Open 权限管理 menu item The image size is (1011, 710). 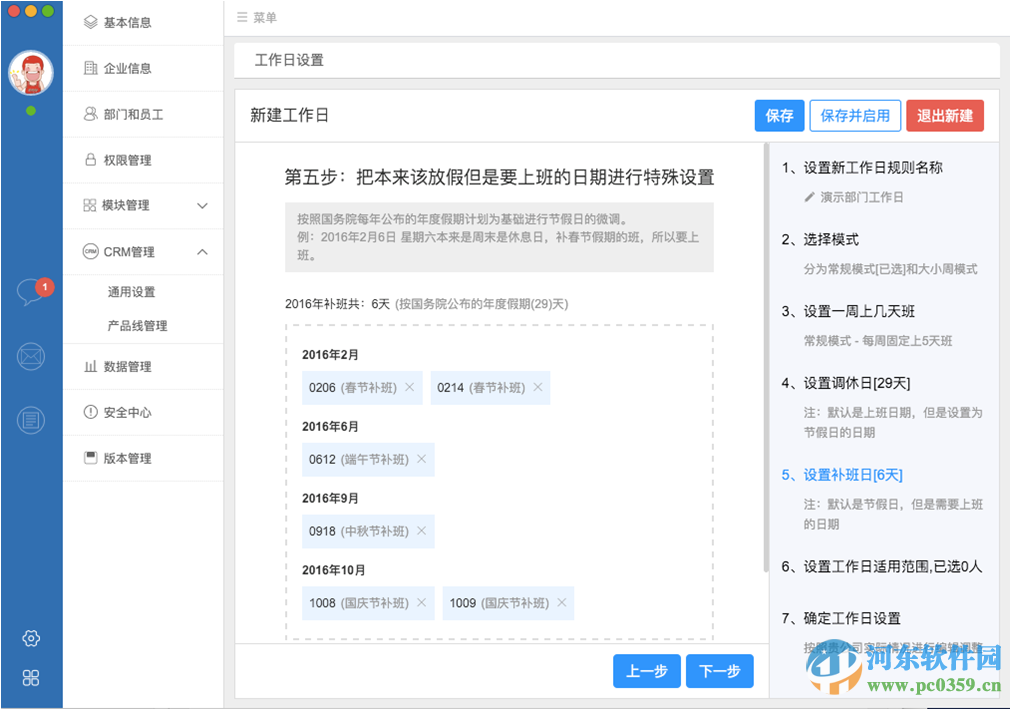[143, 160]
